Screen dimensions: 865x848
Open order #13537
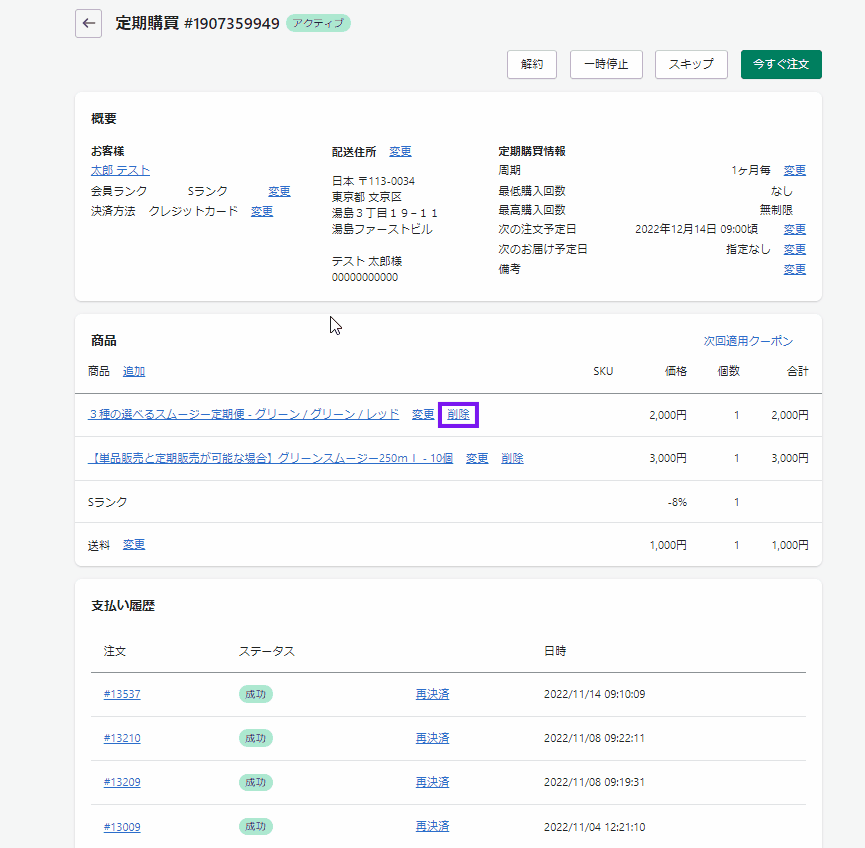point(122,694)
